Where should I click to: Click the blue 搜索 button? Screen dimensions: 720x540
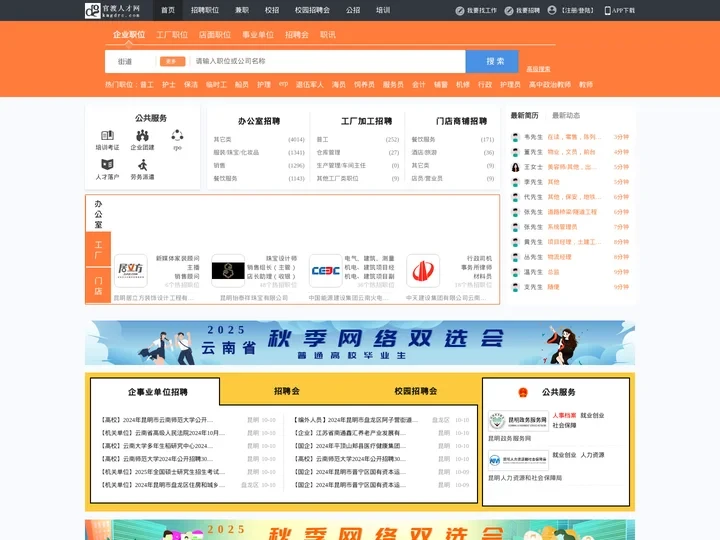tap(492, 61)
